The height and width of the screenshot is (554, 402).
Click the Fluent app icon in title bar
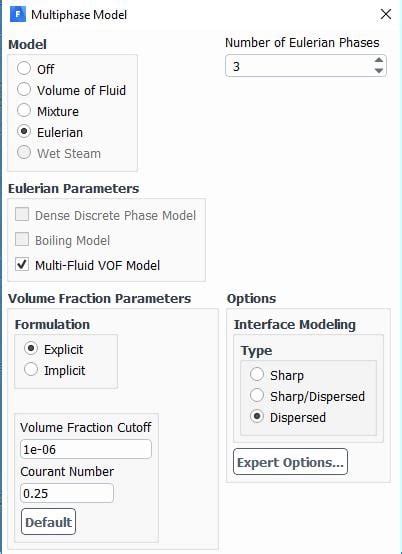18,15
